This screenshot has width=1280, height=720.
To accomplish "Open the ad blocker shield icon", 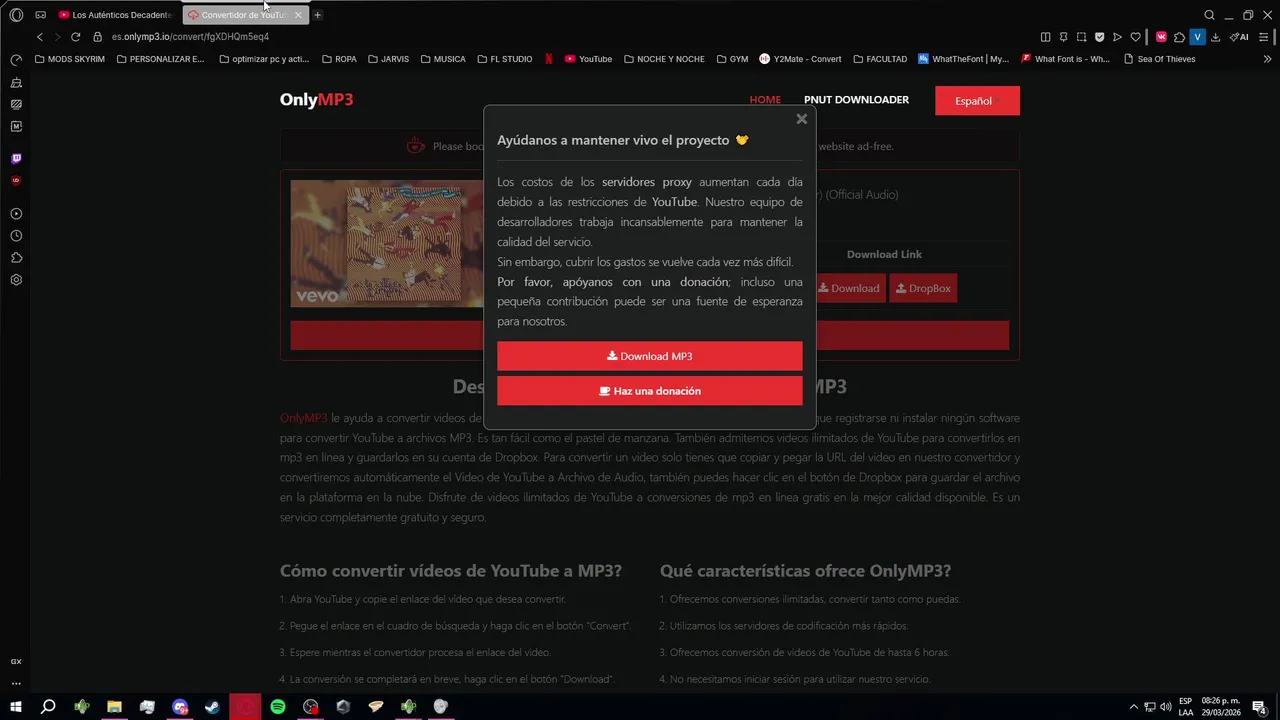I will [x=1099, y=37].
